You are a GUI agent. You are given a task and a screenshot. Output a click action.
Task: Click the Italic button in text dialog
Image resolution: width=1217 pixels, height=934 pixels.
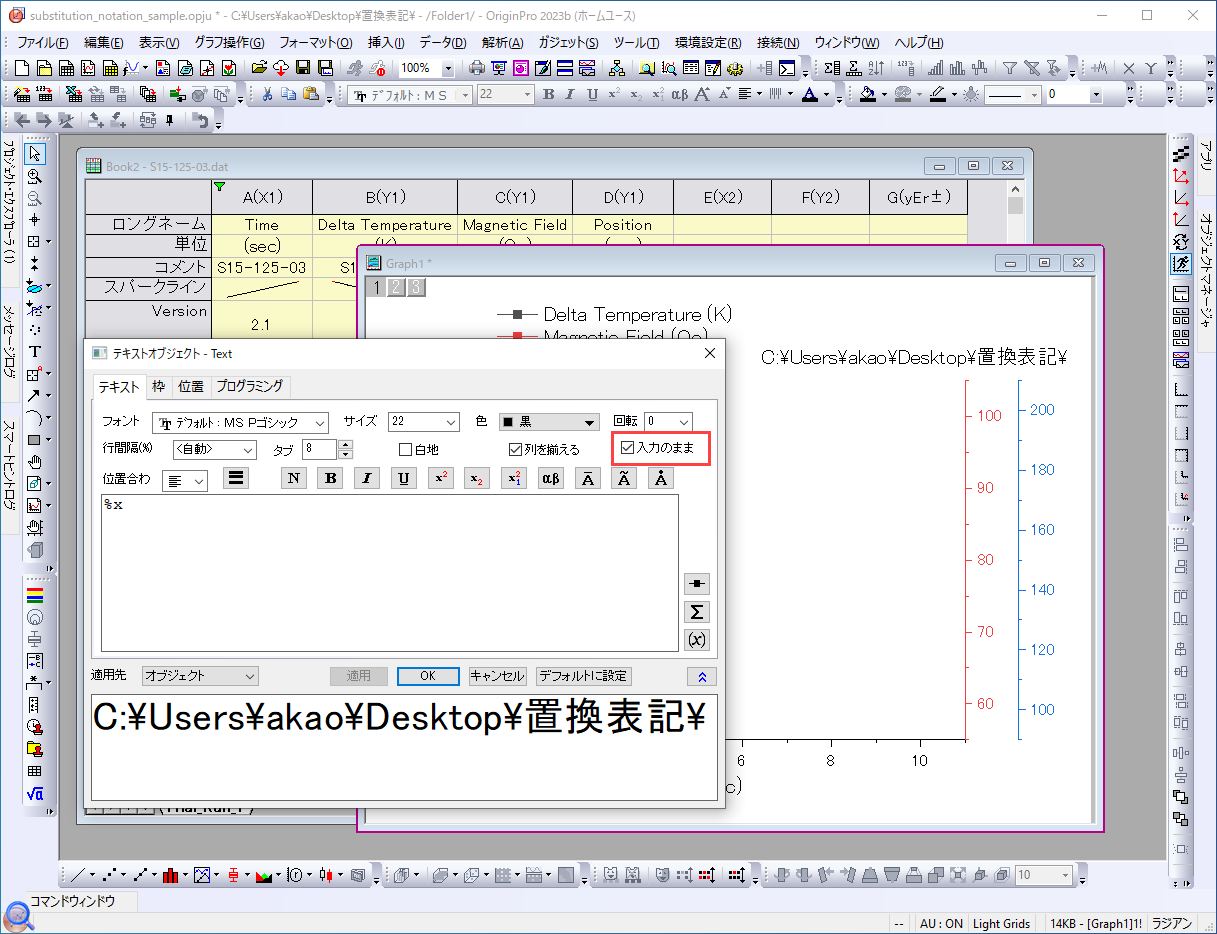coord(366,478)
